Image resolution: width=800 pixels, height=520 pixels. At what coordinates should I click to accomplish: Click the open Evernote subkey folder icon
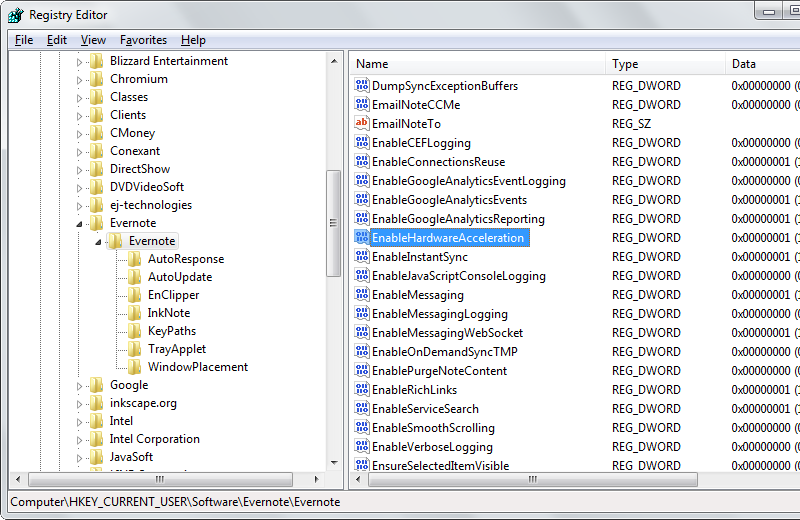[x=115, y=241]
